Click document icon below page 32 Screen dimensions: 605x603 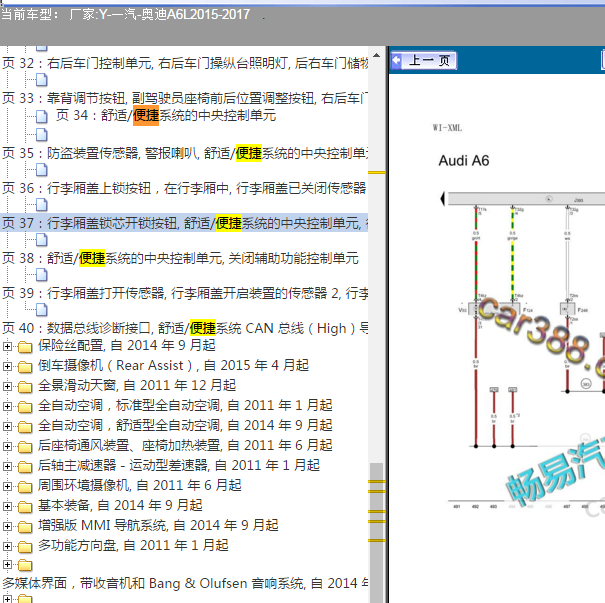42,80
